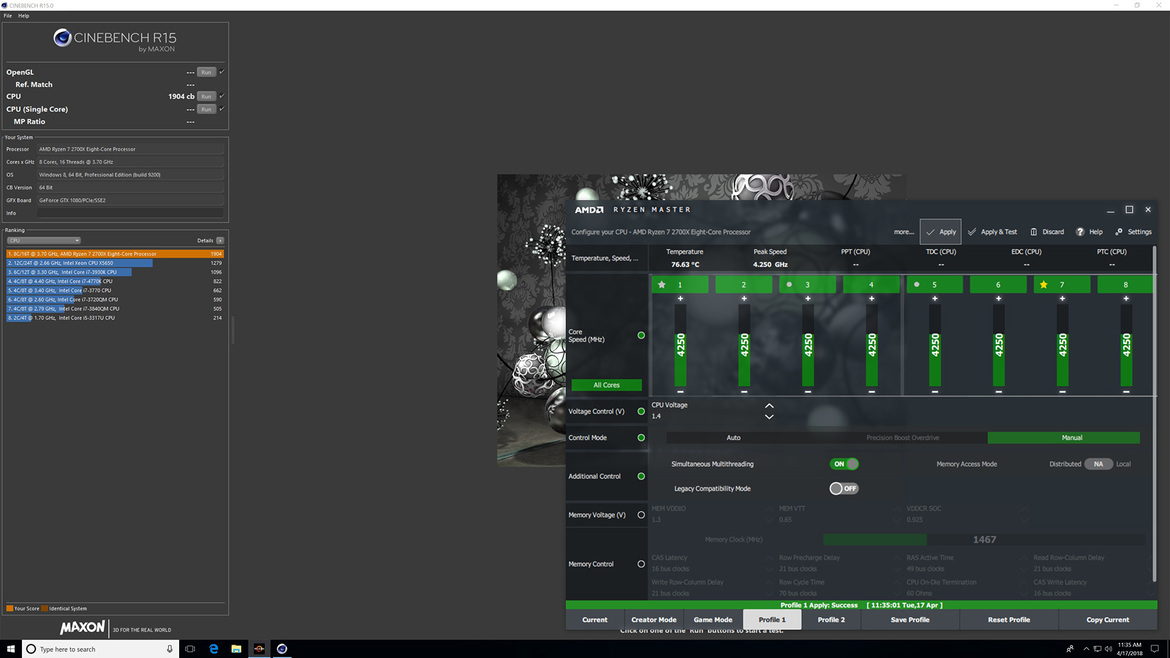Open Task View on the taskbar
The width and height of the screenshot is (1170, 658).
click(x=190, y=649)
